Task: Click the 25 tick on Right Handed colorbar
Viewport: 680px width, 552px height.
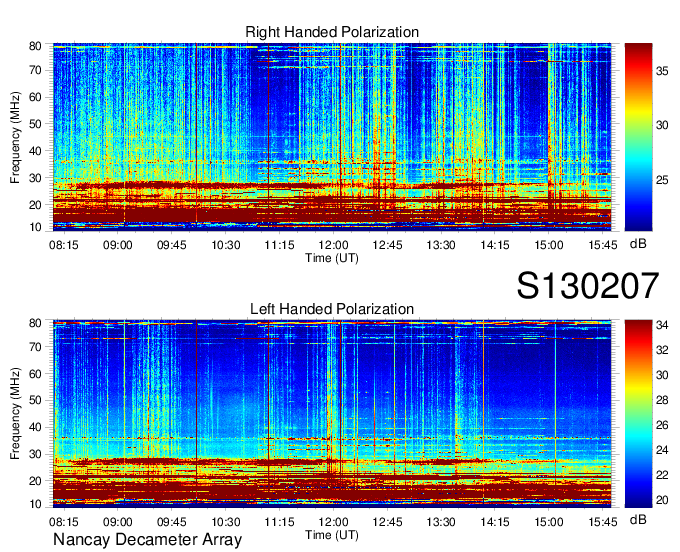Action: [x=662, y=180]
